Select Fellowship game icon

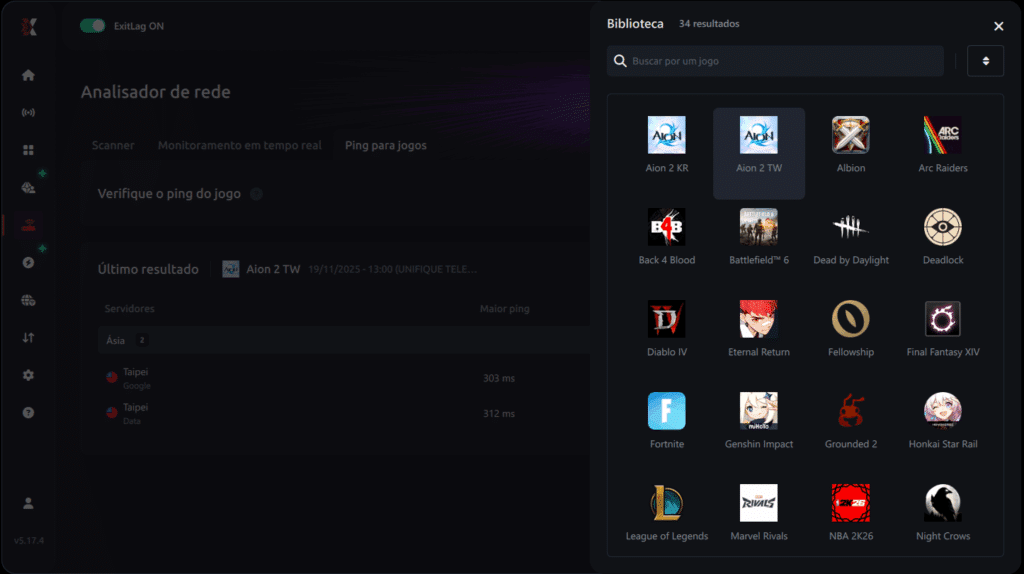coord(851,319)
